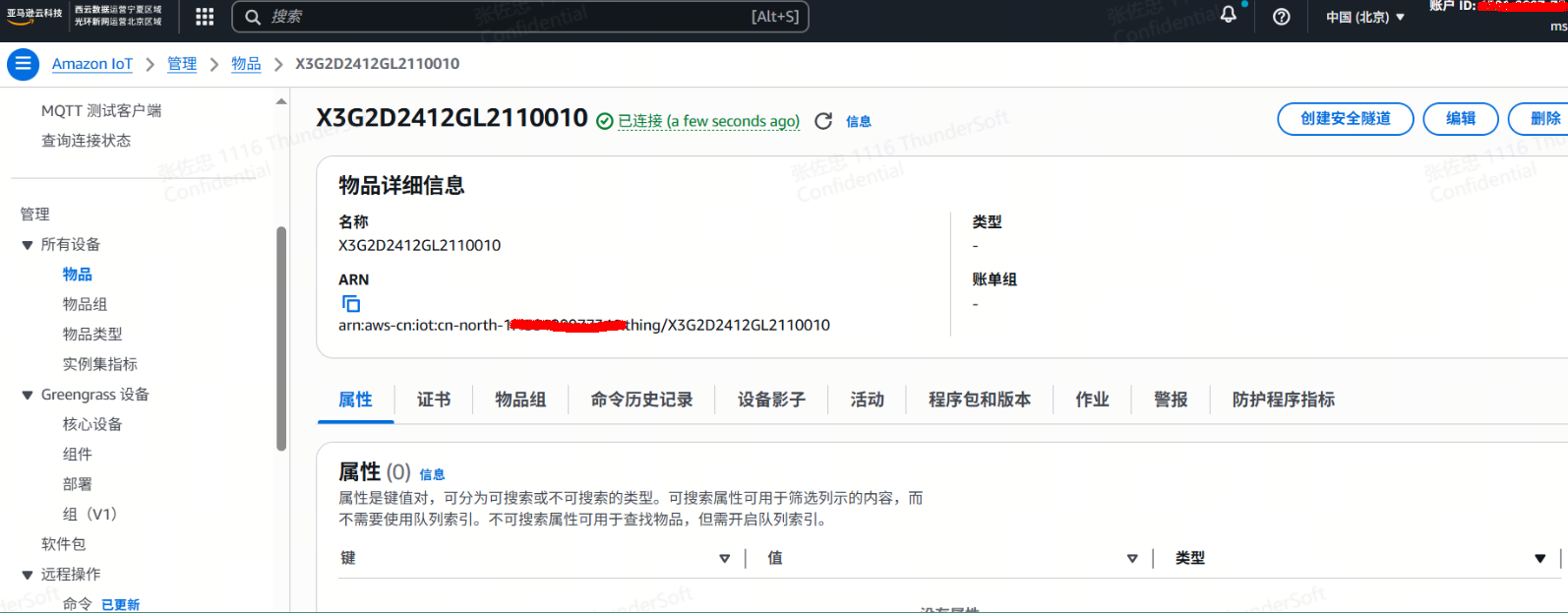Open the 命令历史记录 tab
This screenshot has height=616, width=1568.
point(641,400)
